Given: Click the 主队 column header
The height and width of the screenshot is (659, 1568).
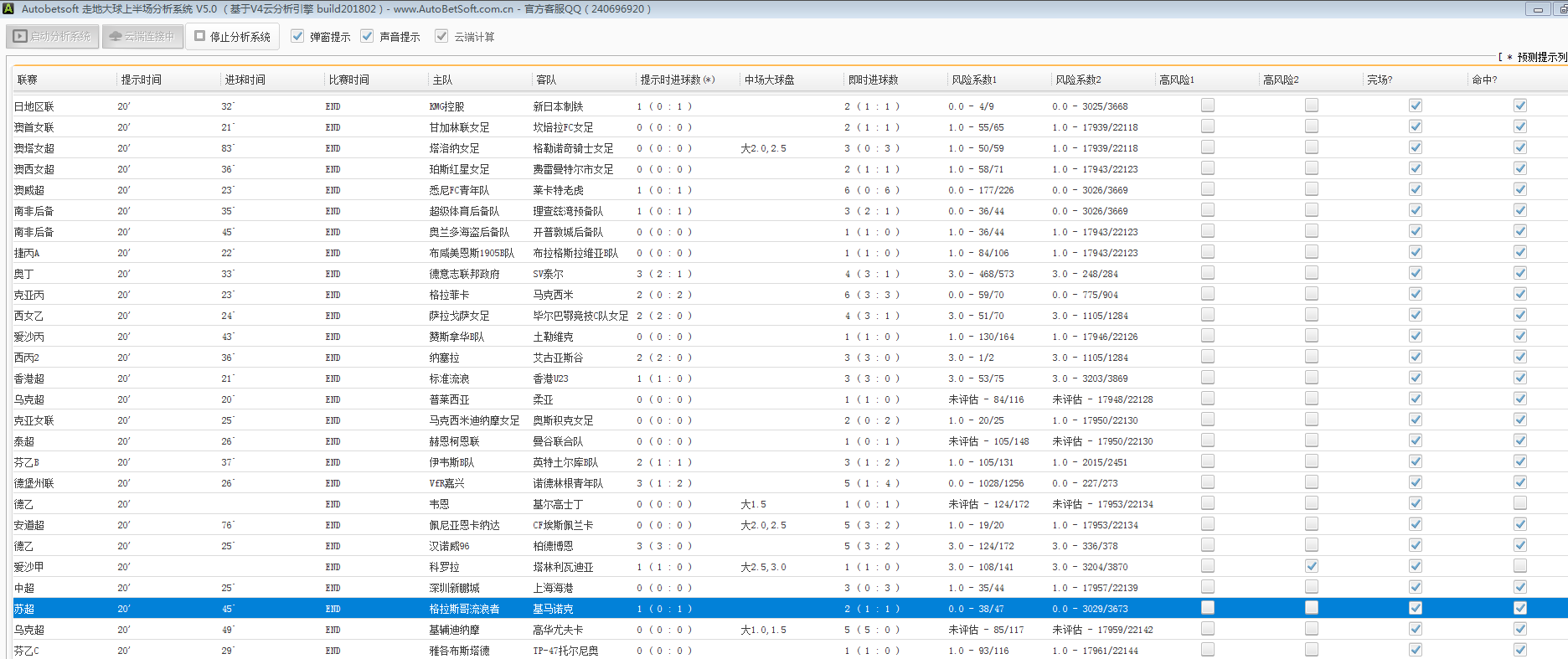Looking at the screenshot, I should point(442,80).
